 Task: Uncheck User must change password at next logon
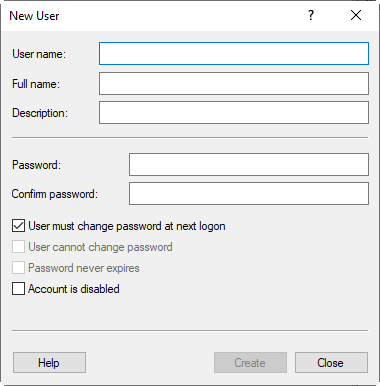18,226
